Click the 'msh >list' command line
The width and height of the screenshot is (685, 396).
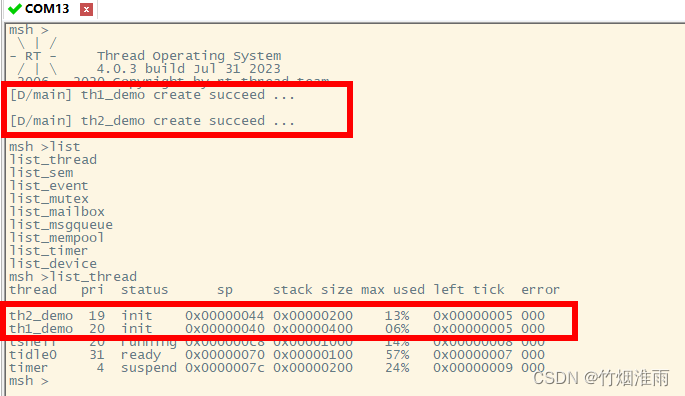45,146
